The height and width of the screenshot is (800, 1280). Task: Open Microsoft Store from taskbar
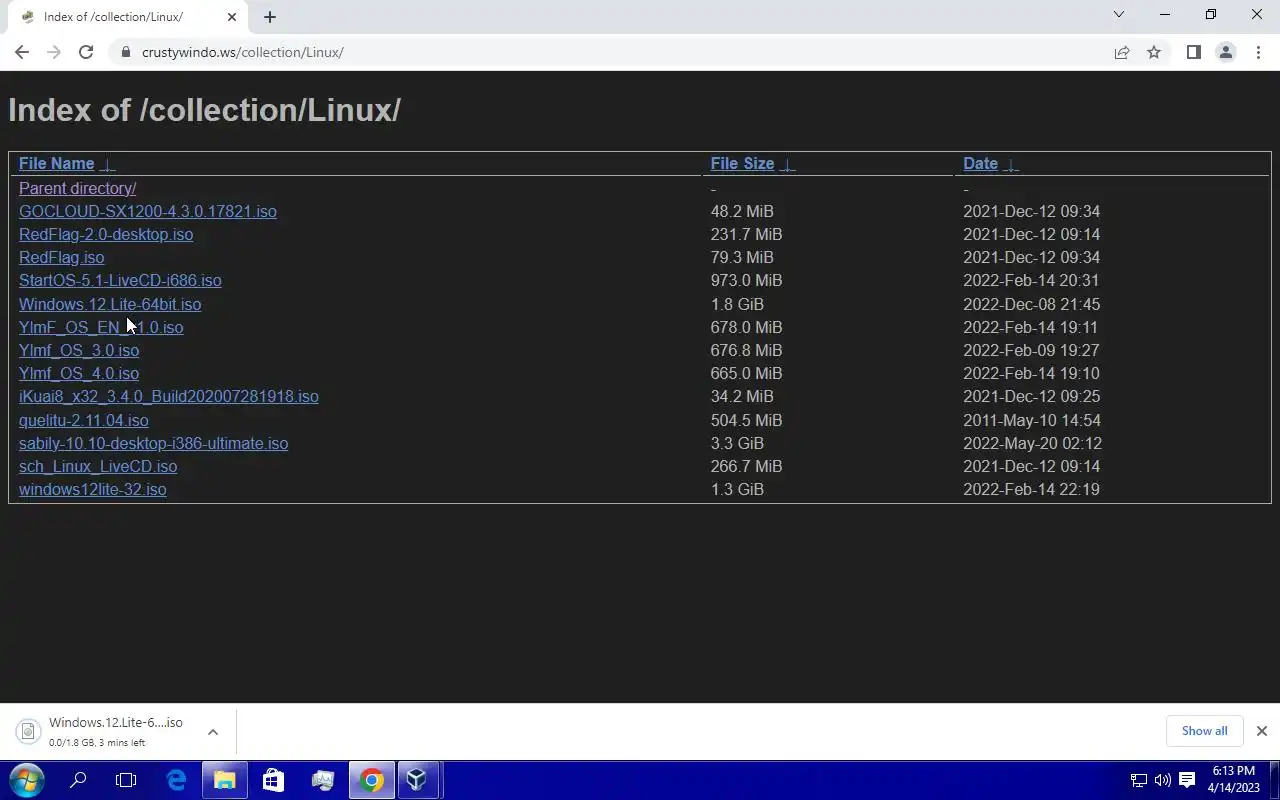click(273, 780)
